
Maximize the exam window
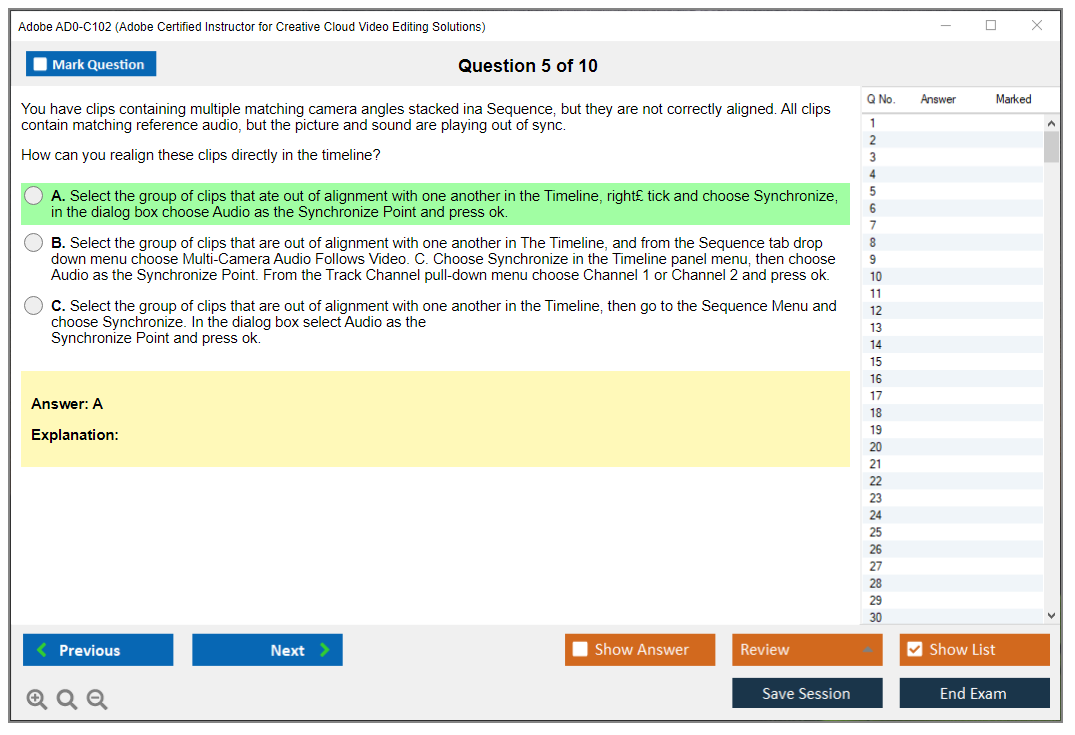pyautogui.click(x=991, y=26)
